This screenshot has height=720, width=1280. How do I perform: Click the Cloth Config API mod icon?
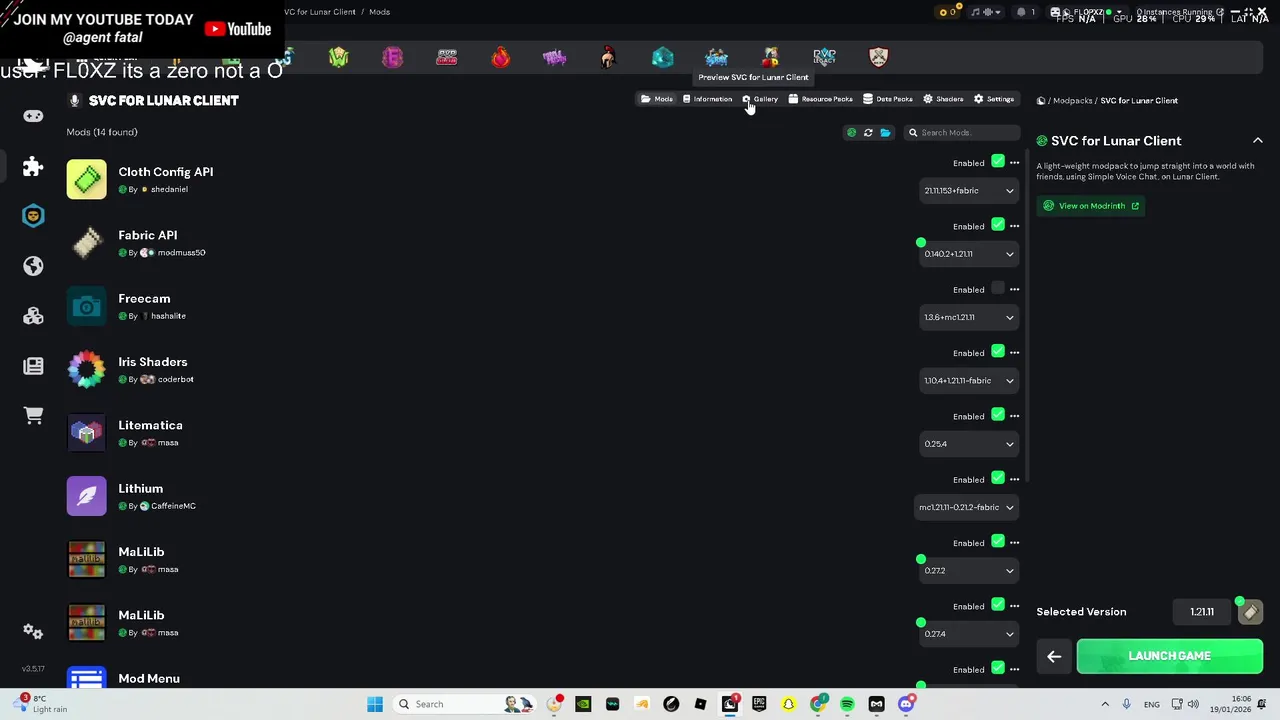coord(86,180)
